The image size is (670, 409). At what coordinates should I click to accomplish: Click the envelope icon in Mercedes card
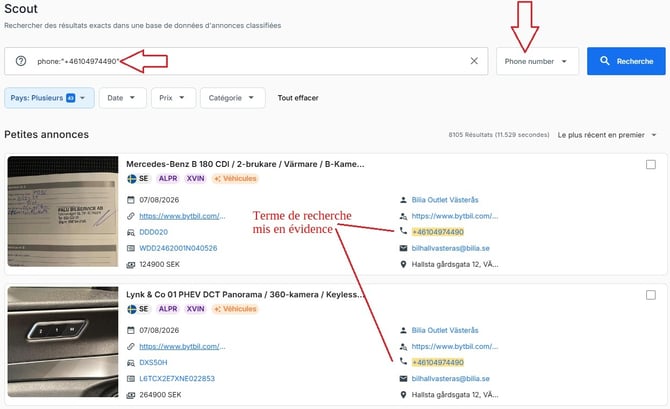click(403, 248)
